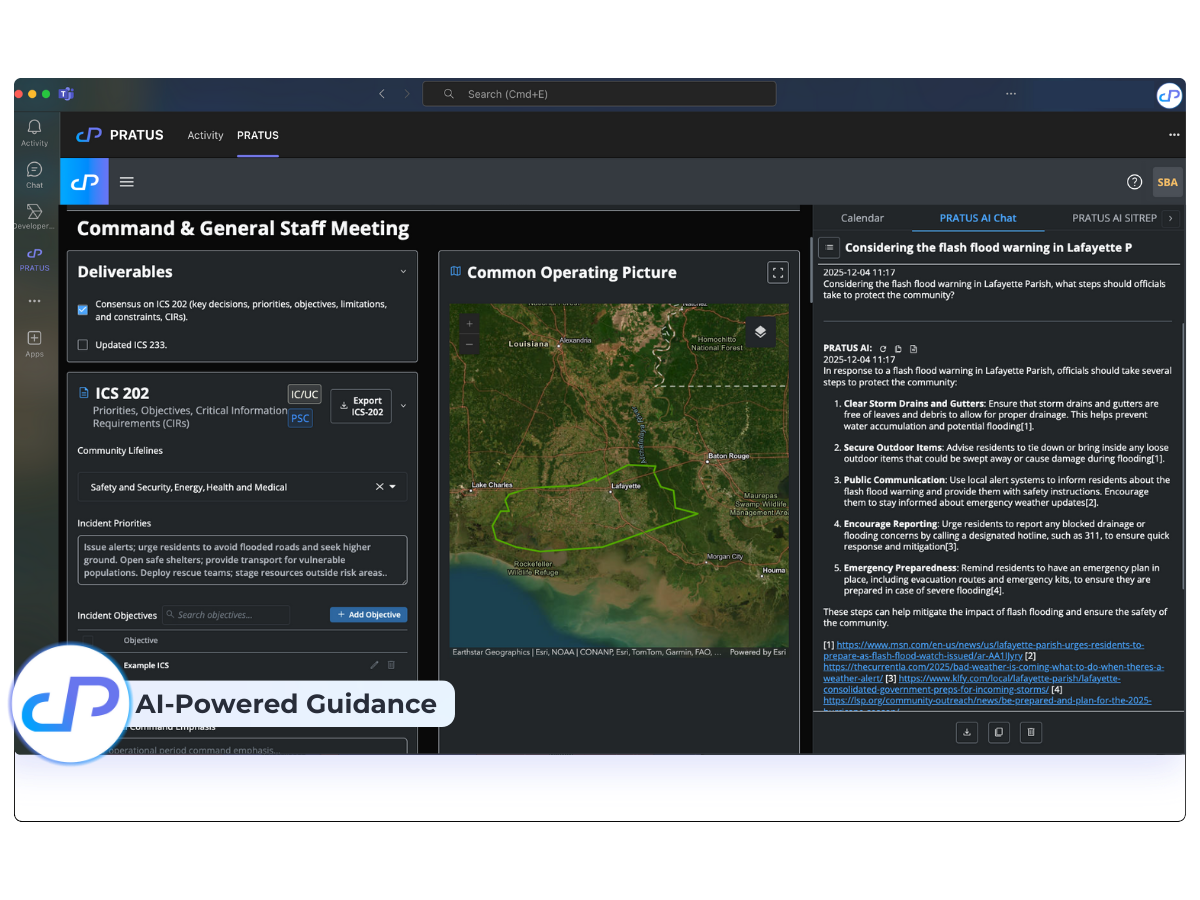Check the Updated ICS 233 deliverable

80,344
